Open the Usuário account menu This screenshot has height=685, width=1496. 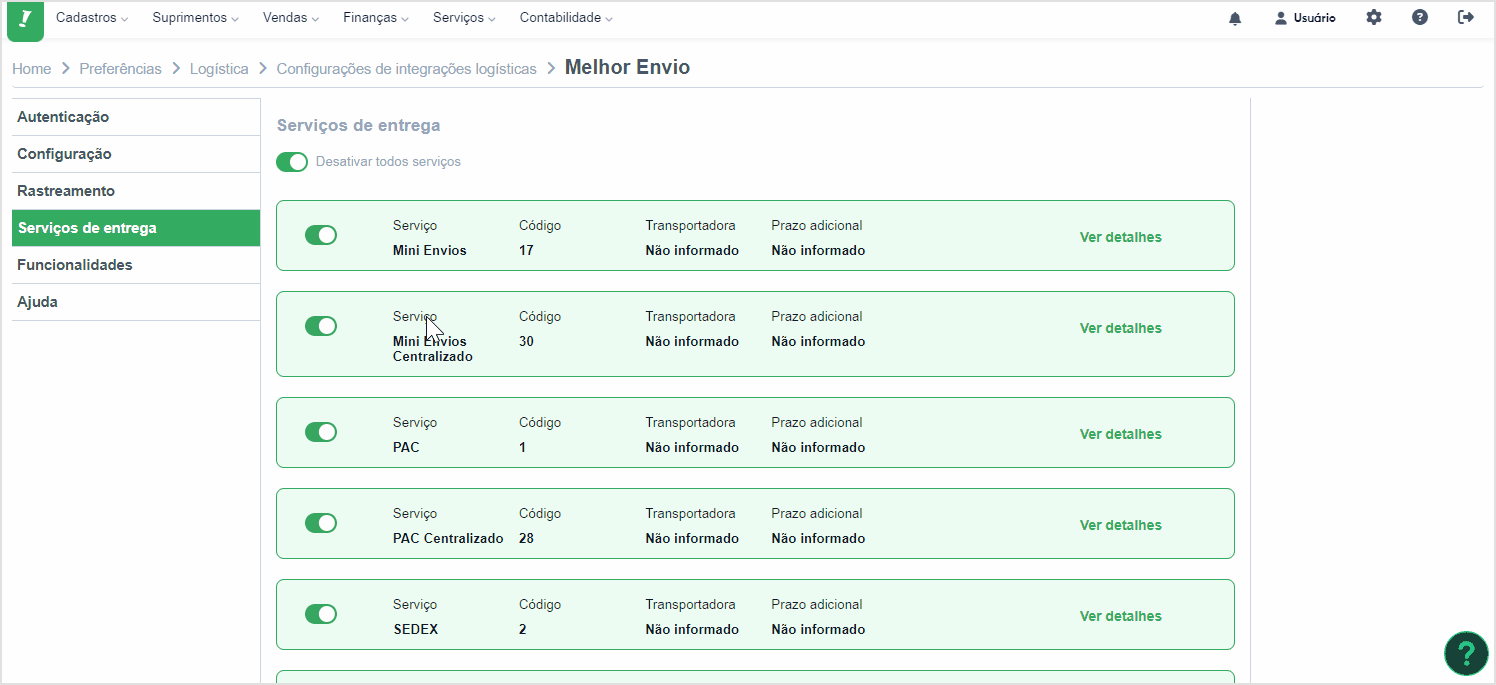(x=1305, y=18)
